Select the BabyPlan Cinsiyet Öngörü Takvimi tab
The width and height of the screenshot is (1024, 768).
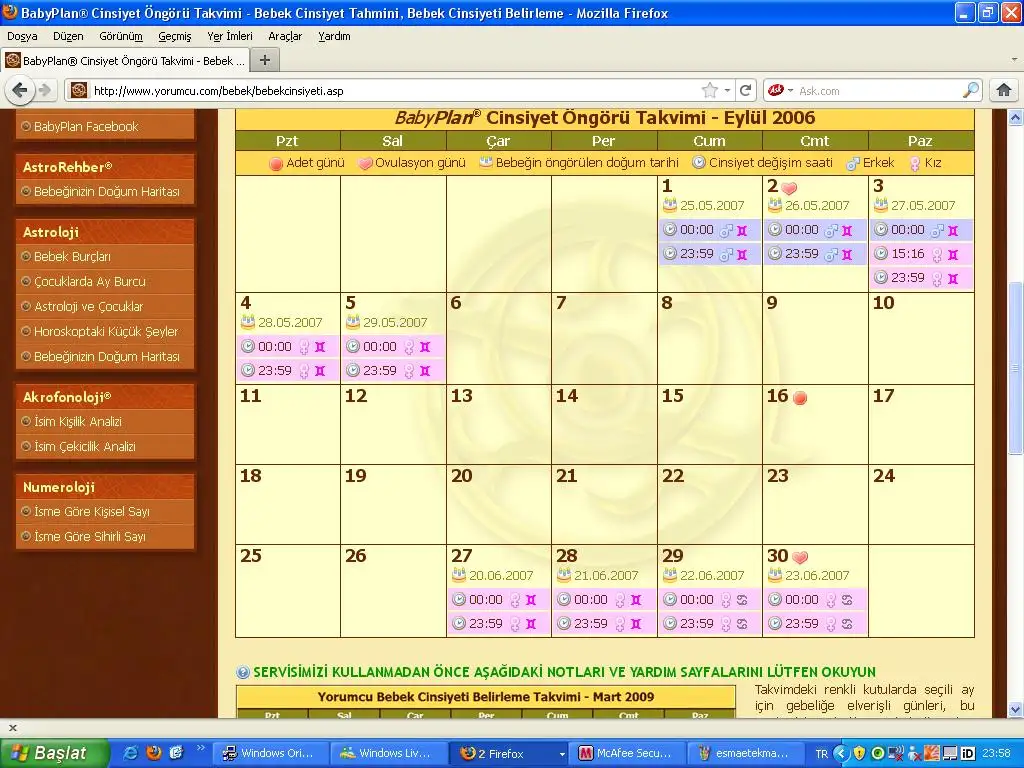125,61
